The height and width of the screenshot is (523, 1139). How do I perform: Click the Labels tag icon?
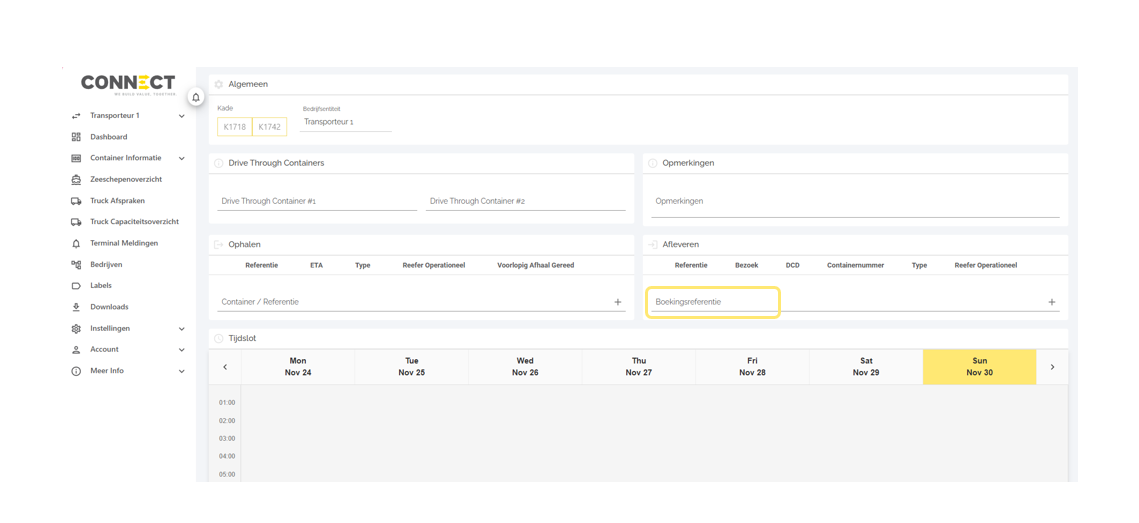point(76,286)
